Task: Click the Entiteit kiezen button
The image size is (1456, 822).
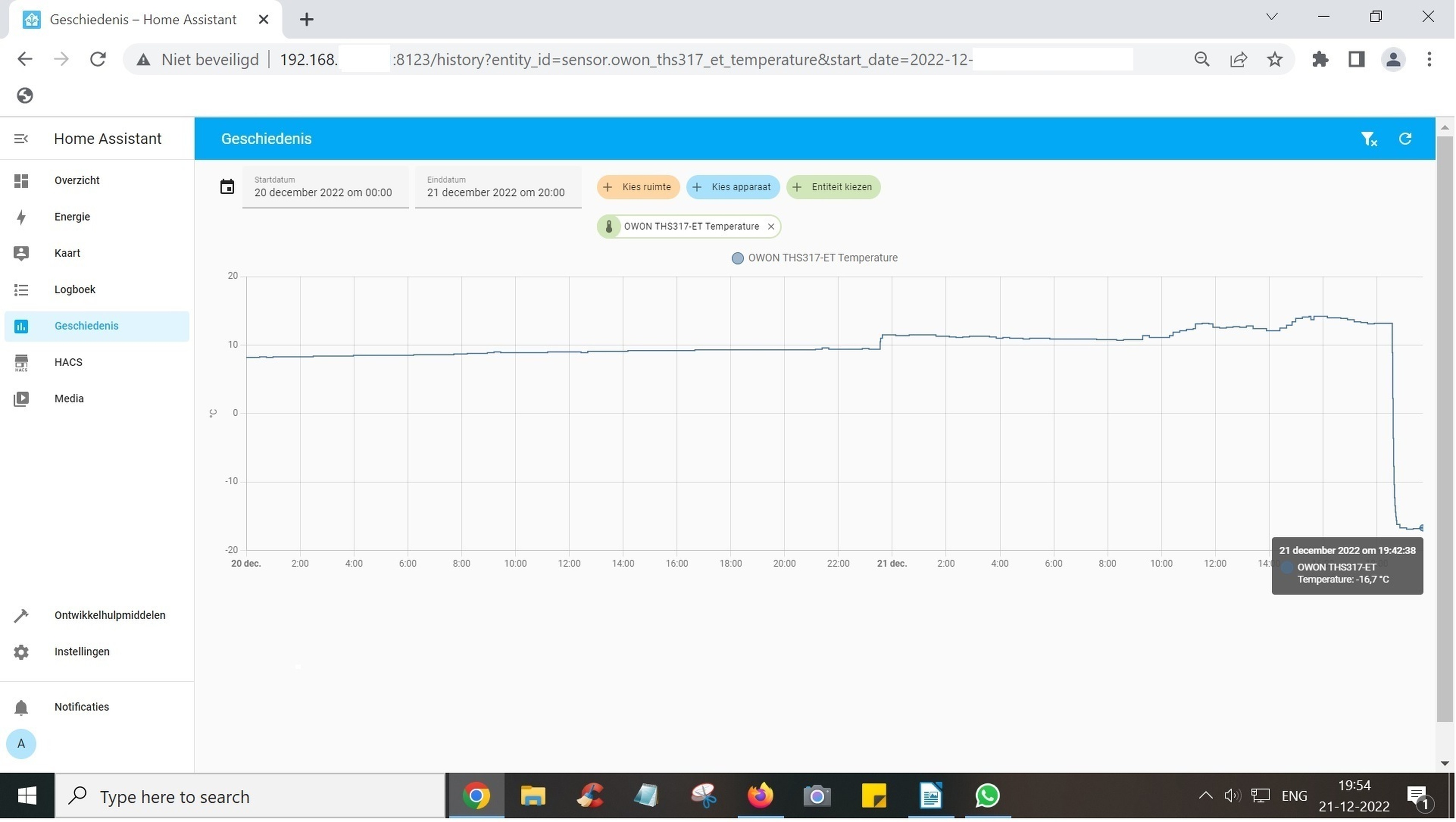Action: pos(833,186)
